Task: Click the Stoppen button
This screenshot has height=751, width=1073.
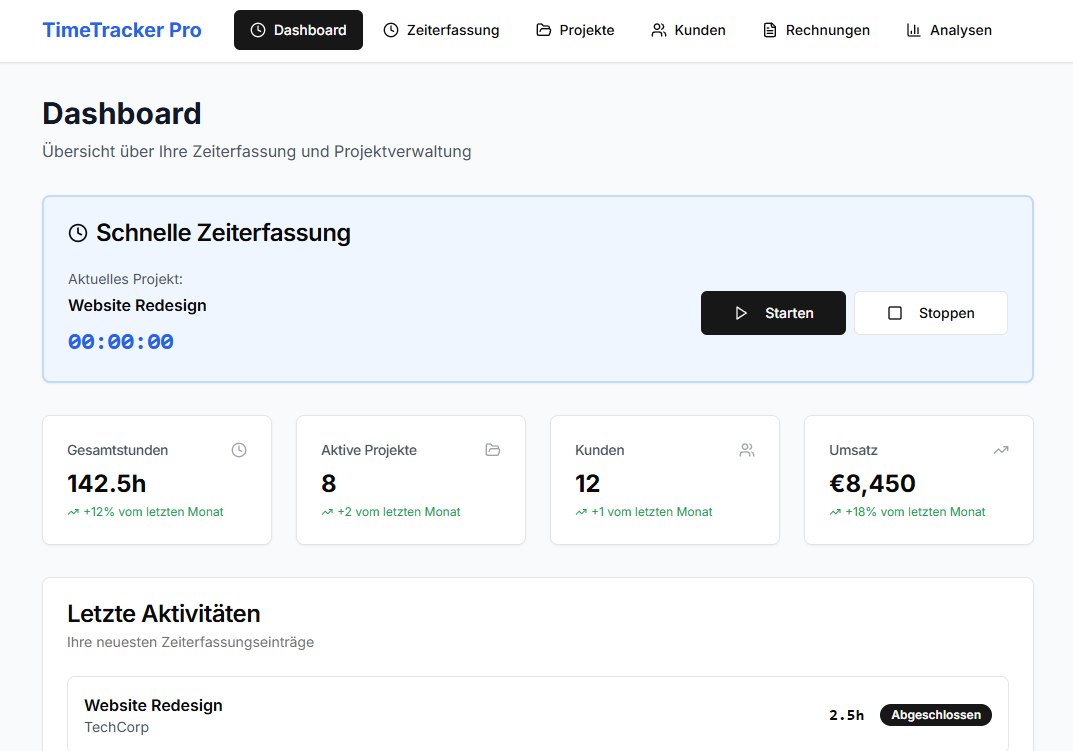Action: (931, 313)
